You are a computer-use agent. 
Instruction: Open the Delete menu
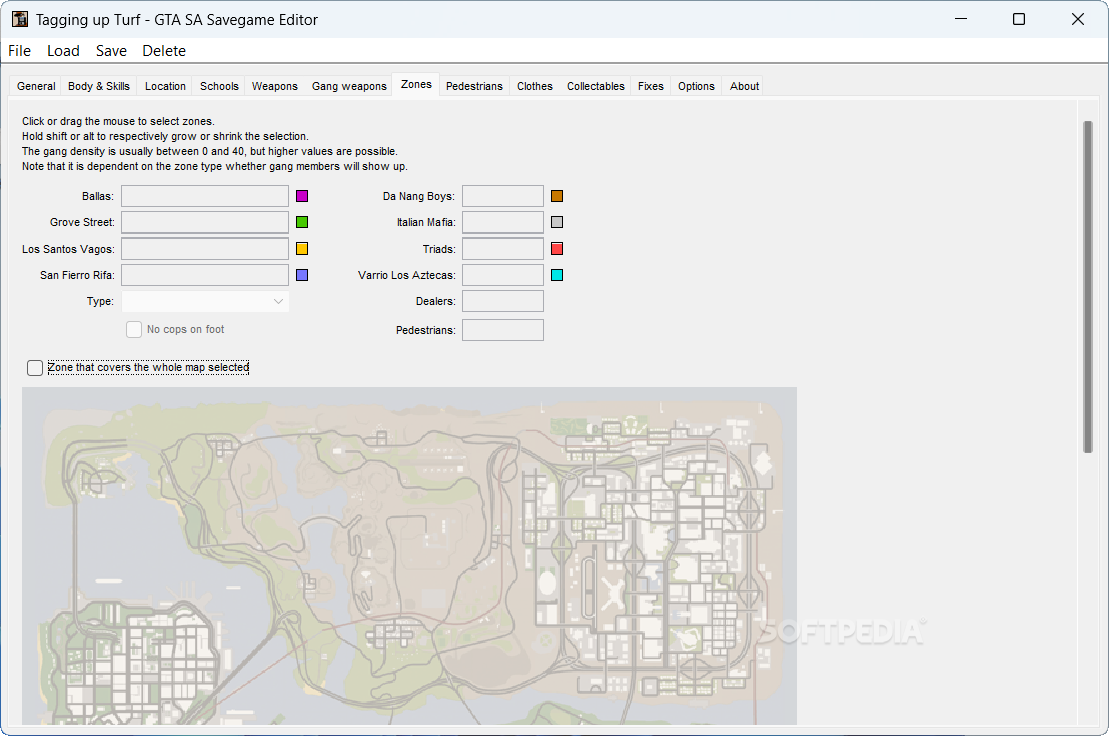(163, 51)
